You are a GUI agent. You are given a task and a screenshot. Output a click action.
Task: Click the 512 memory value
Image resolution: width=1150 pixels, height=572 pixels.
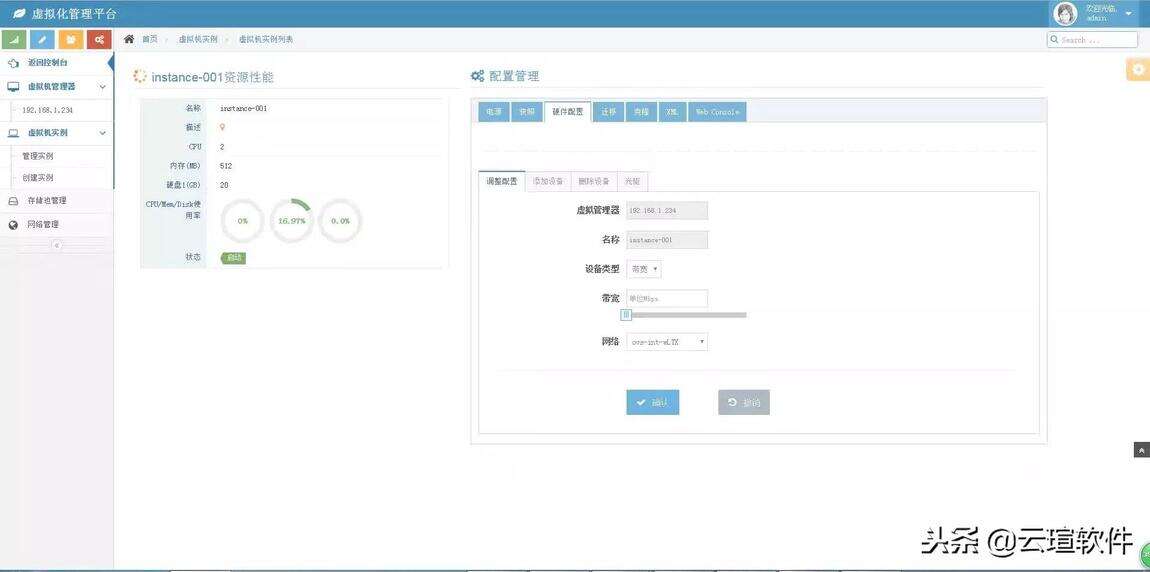[x=226, y=166]
